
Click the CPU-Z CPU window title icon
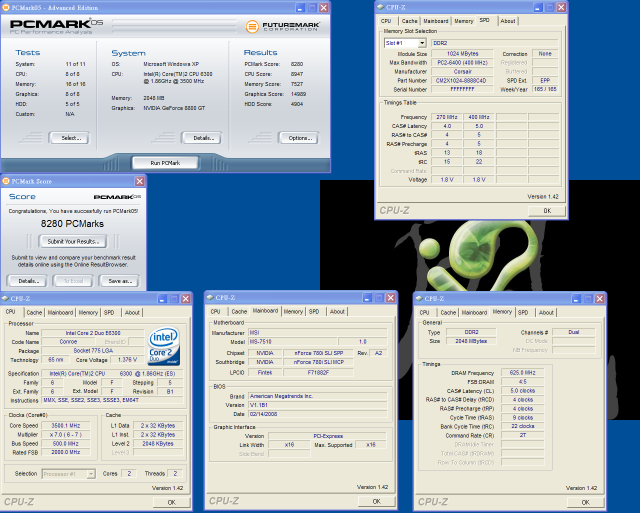tap(5, 298)
